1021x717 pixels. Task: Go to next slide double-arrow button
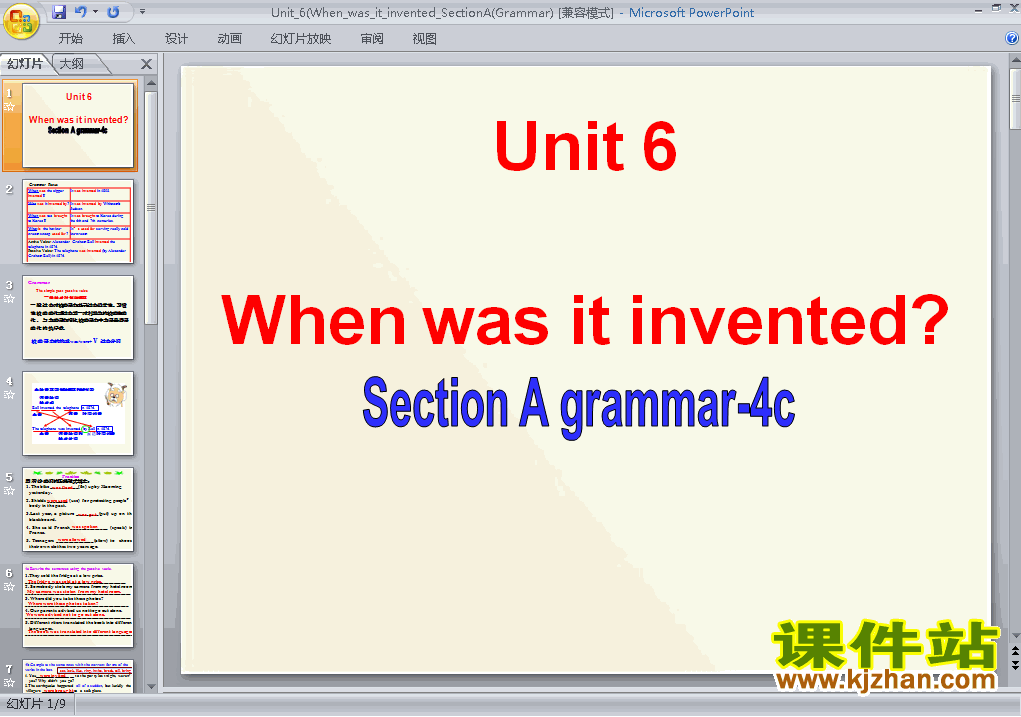[1014, 664]
